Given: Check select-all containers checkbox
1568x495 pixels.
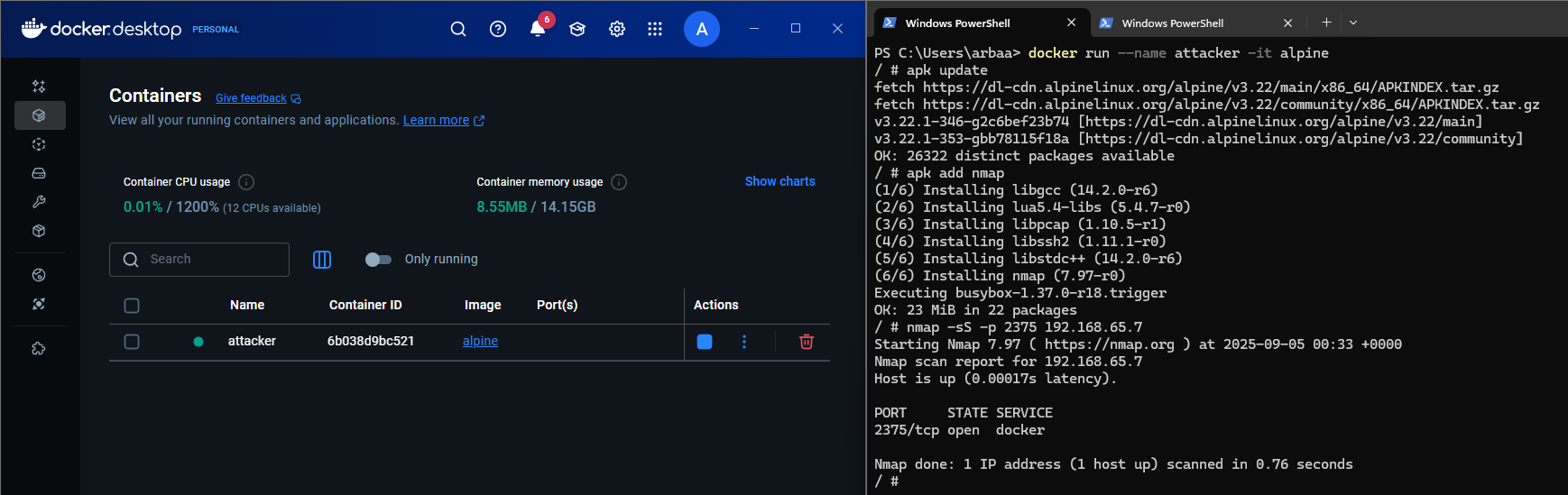Looking at the screenshot, I should click(x=132, y=306).
